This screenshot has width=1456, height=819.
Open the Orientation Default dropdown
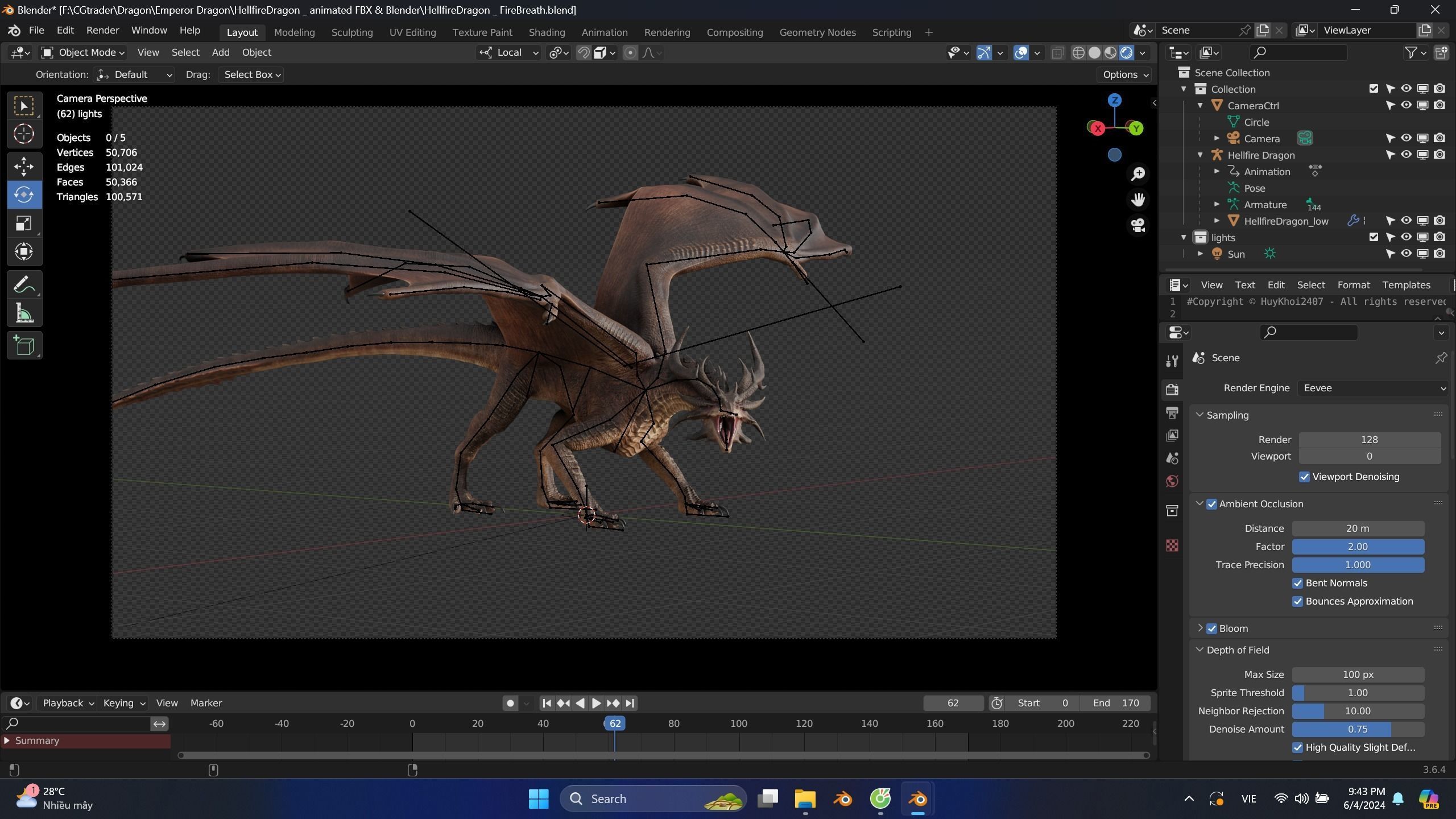(134, 75)
